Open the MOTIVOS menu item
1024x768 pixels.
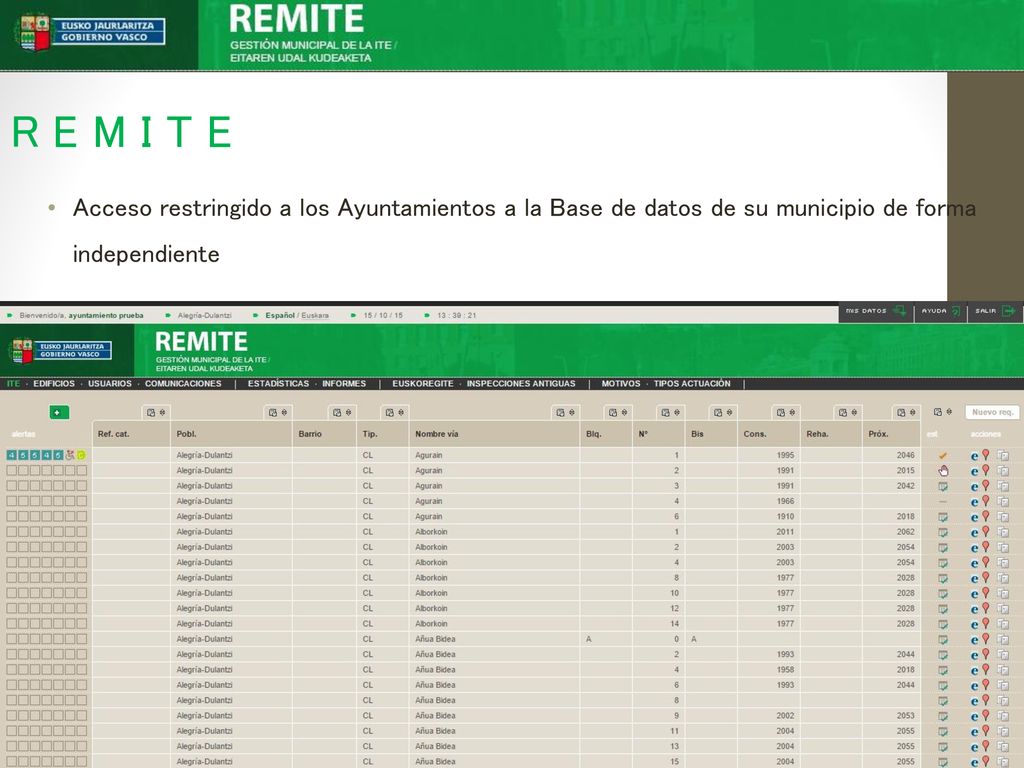(x=621, y=384)
